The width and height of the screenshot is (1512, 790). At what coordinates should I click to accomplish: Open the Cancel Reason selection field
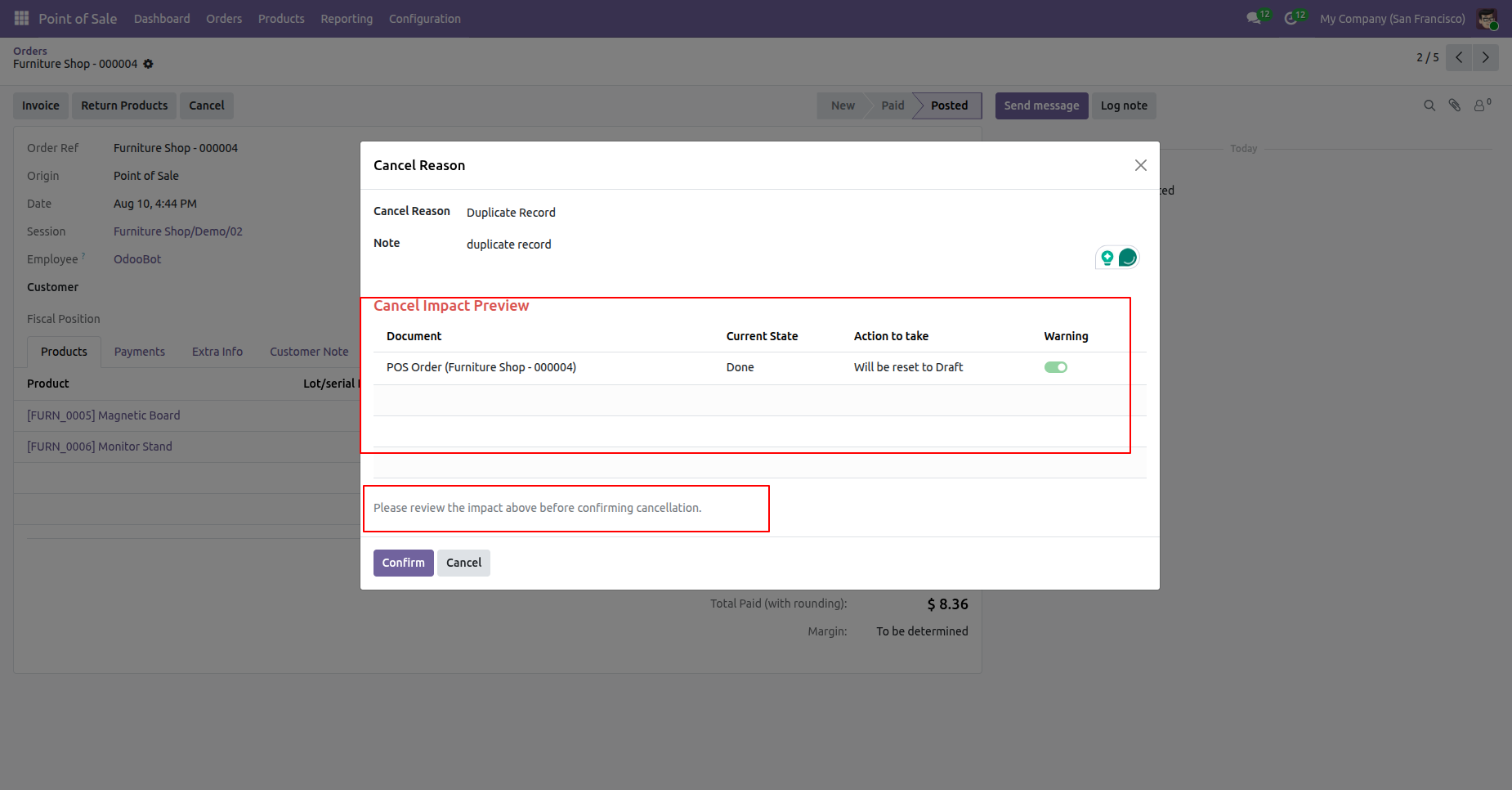[805, 213]
